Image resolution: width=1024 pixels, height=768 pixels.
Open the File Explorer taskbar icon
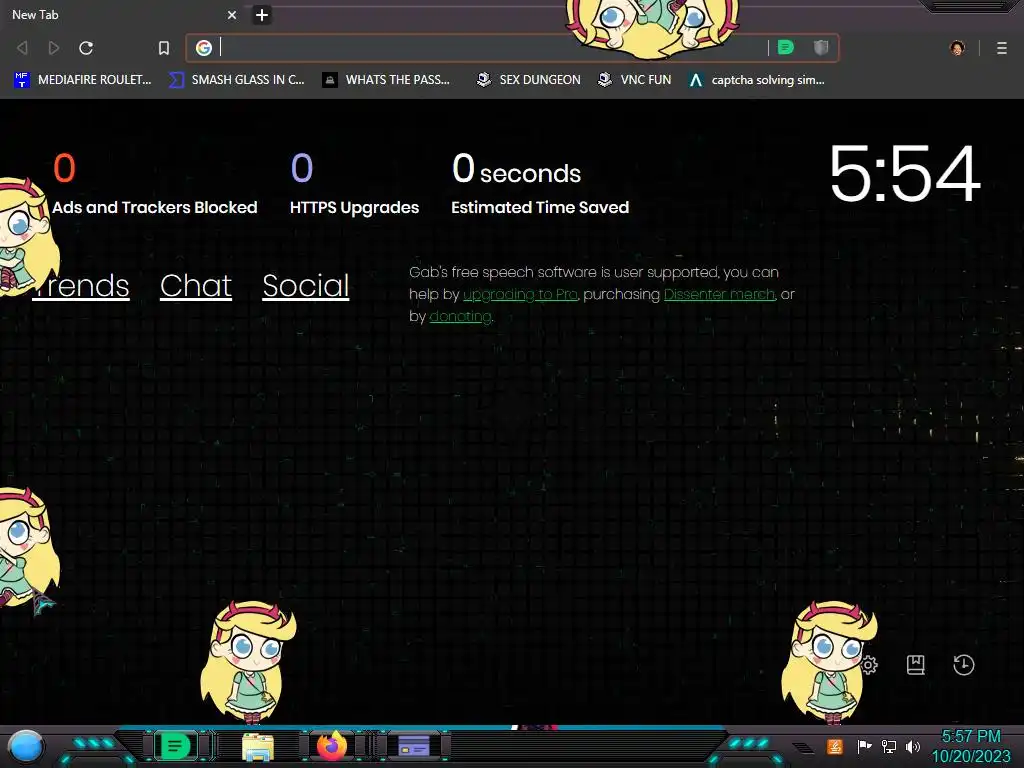(257, 746)
